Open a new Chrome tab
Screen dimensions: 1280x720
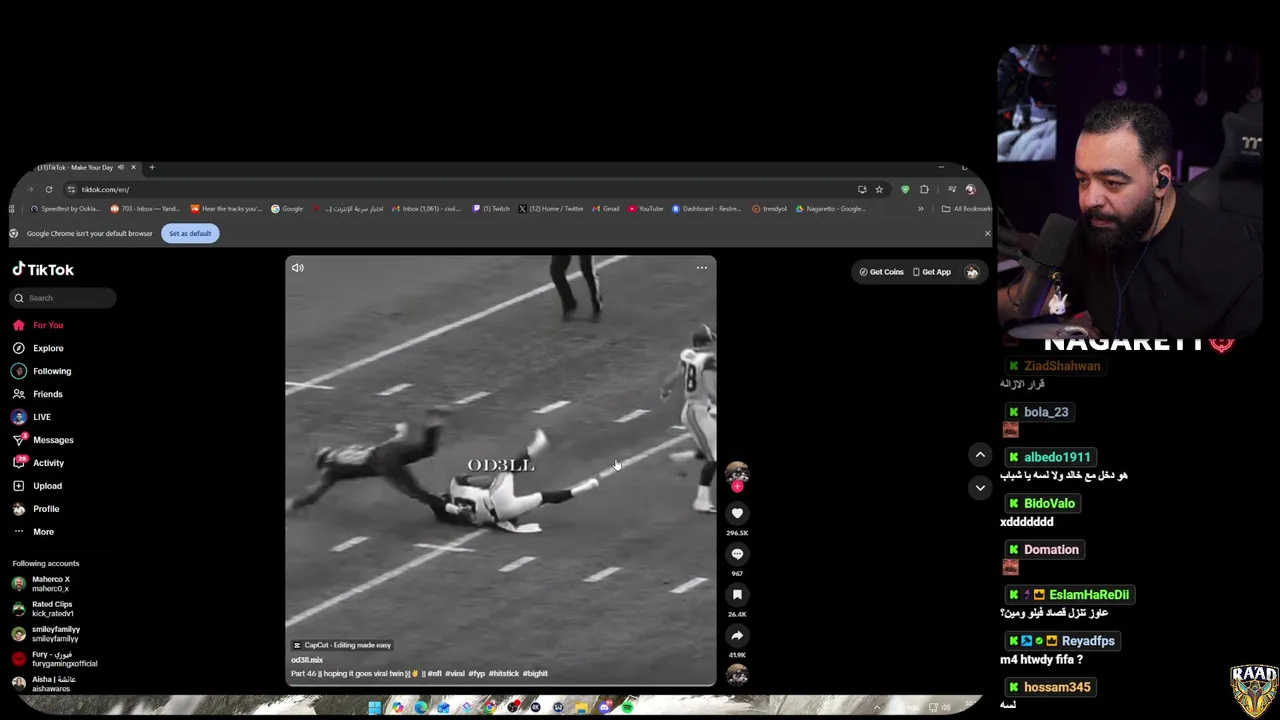click(152, 167)
